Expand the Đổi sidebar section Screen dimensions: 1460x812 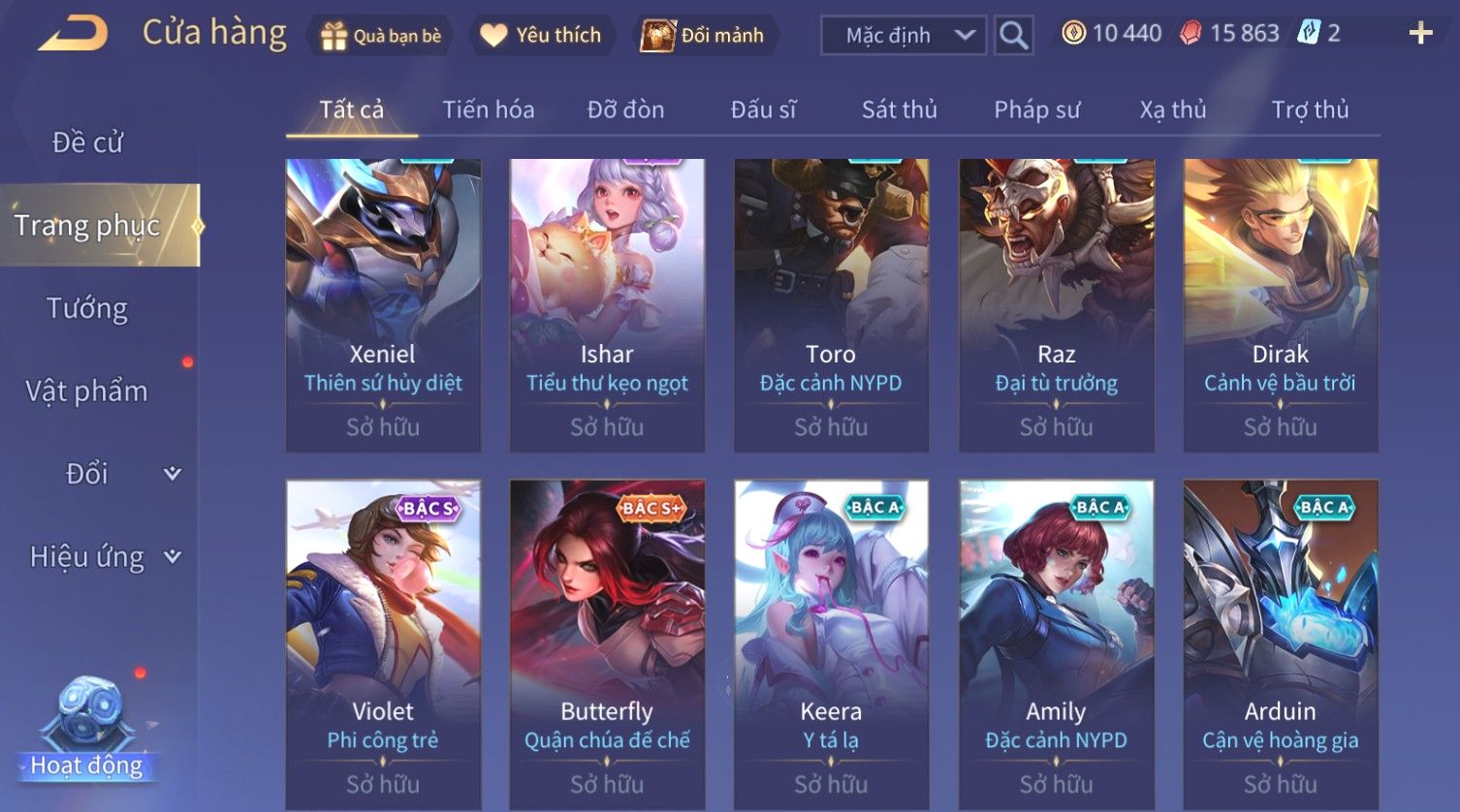click(173, 474)
